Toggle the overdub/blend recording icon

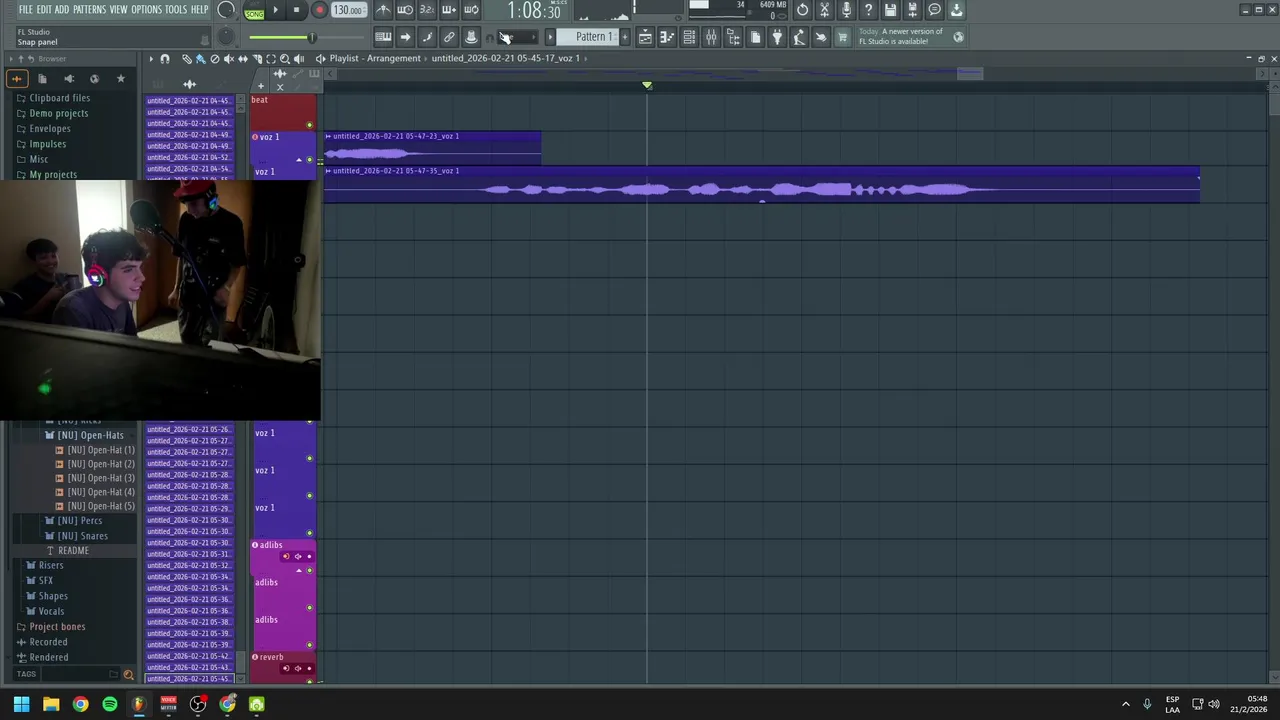click(449, 10)
